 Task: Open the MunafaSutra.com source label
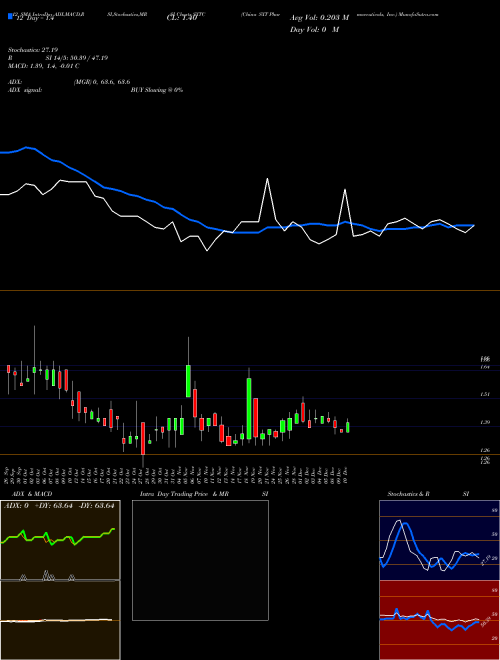click(419, 14)
